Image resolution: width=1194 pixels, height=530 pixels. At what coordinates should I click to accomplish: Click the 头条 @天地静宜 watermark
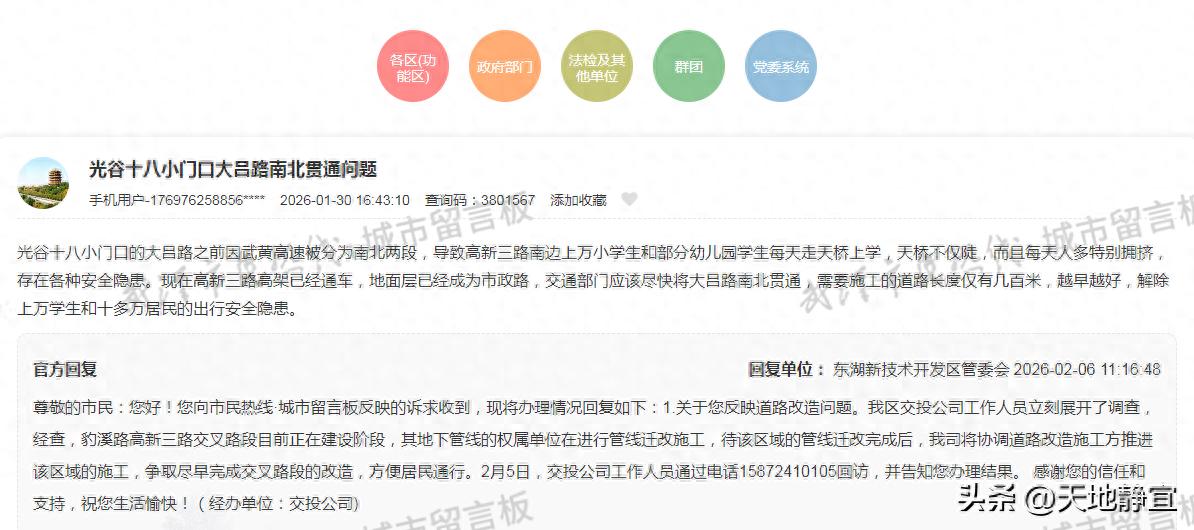(1067, 498)
